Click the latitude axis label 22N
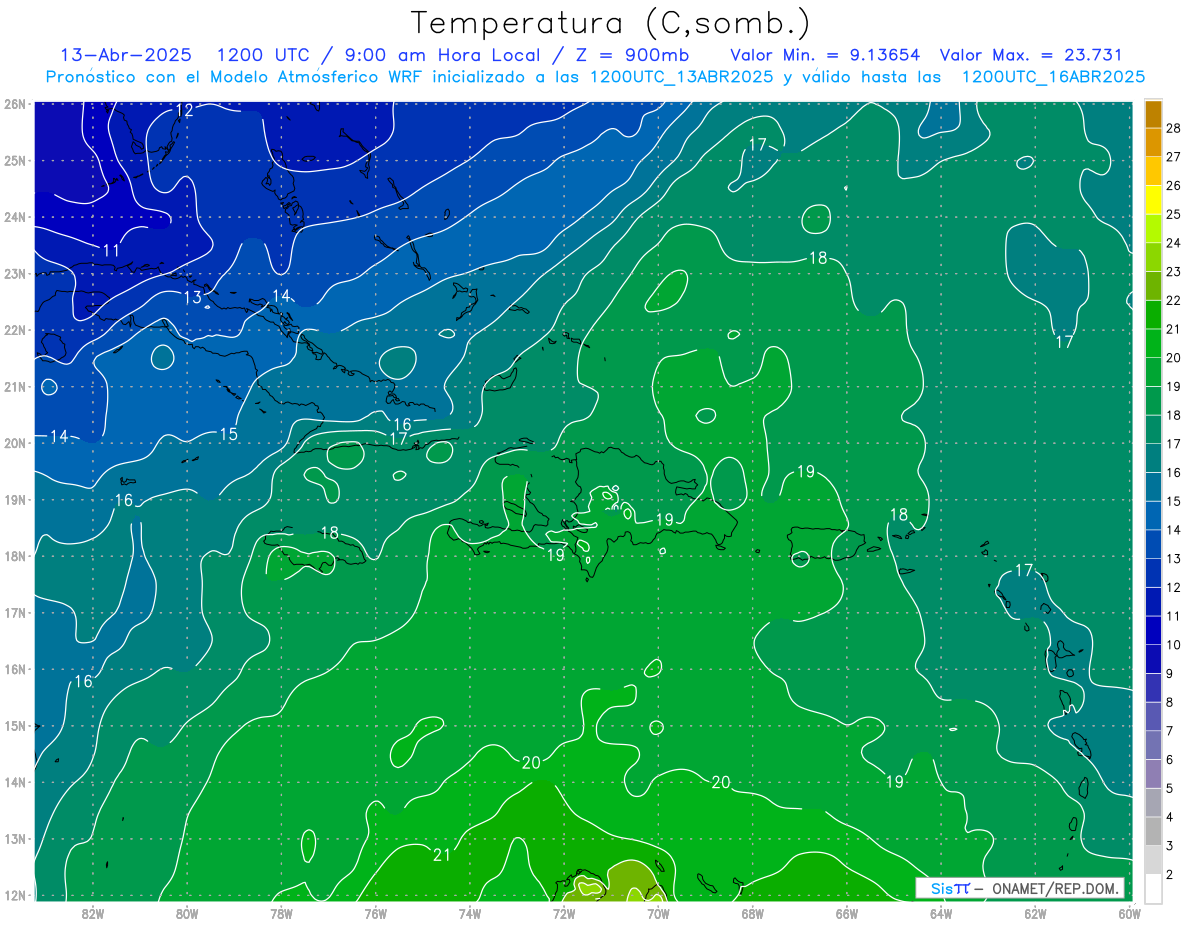This screenshot has width=1200, height=927. [14, 330]
